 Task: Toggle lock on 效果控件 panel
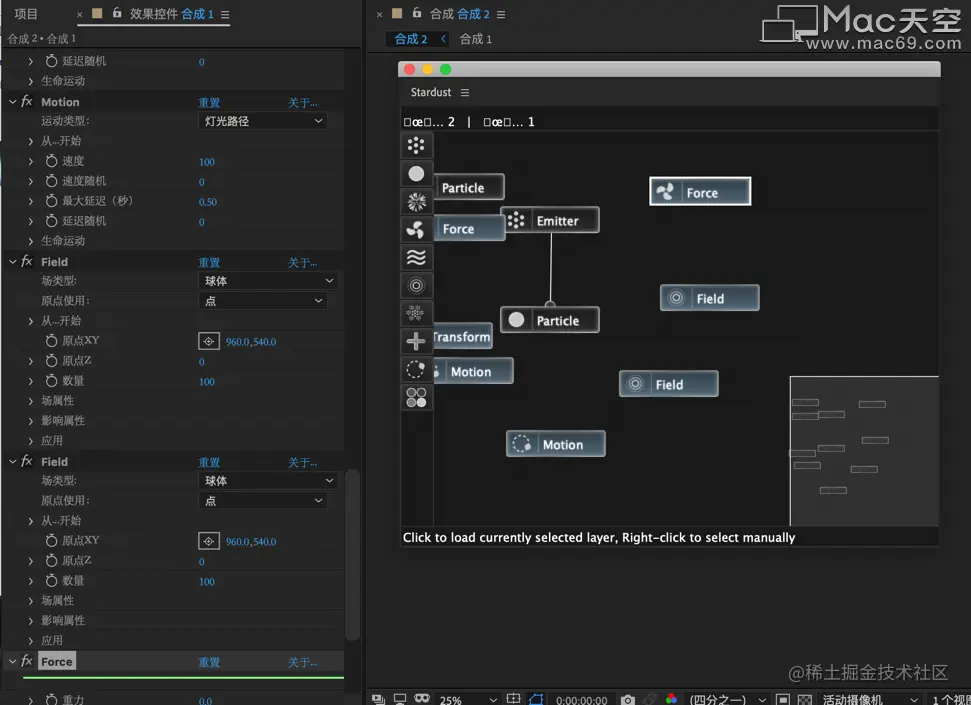(x=117, y=12)
